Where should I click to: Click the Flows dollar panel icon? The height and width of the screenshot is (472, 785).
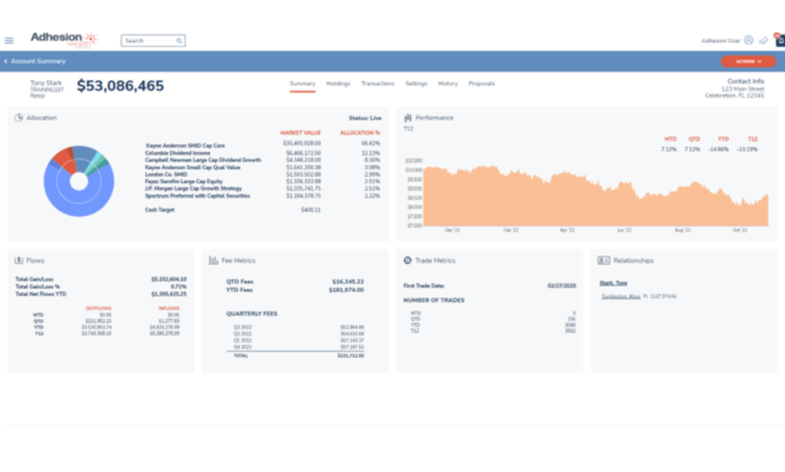tap(19, 260)
